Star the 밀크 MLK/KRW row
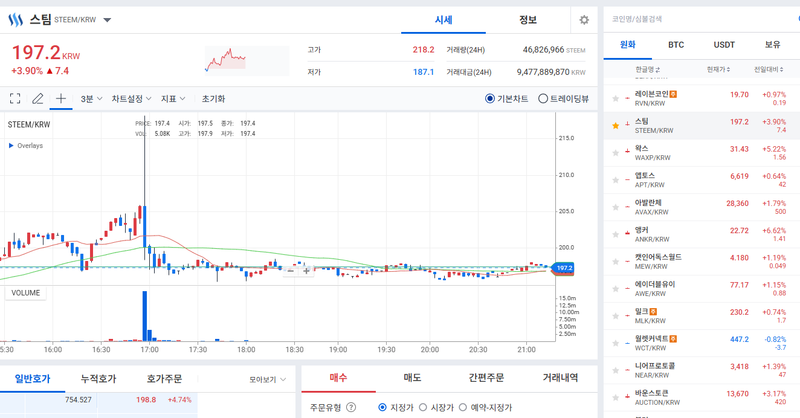Image resolution: width=800 pixels, height=418 pixels. click(615, 316)
